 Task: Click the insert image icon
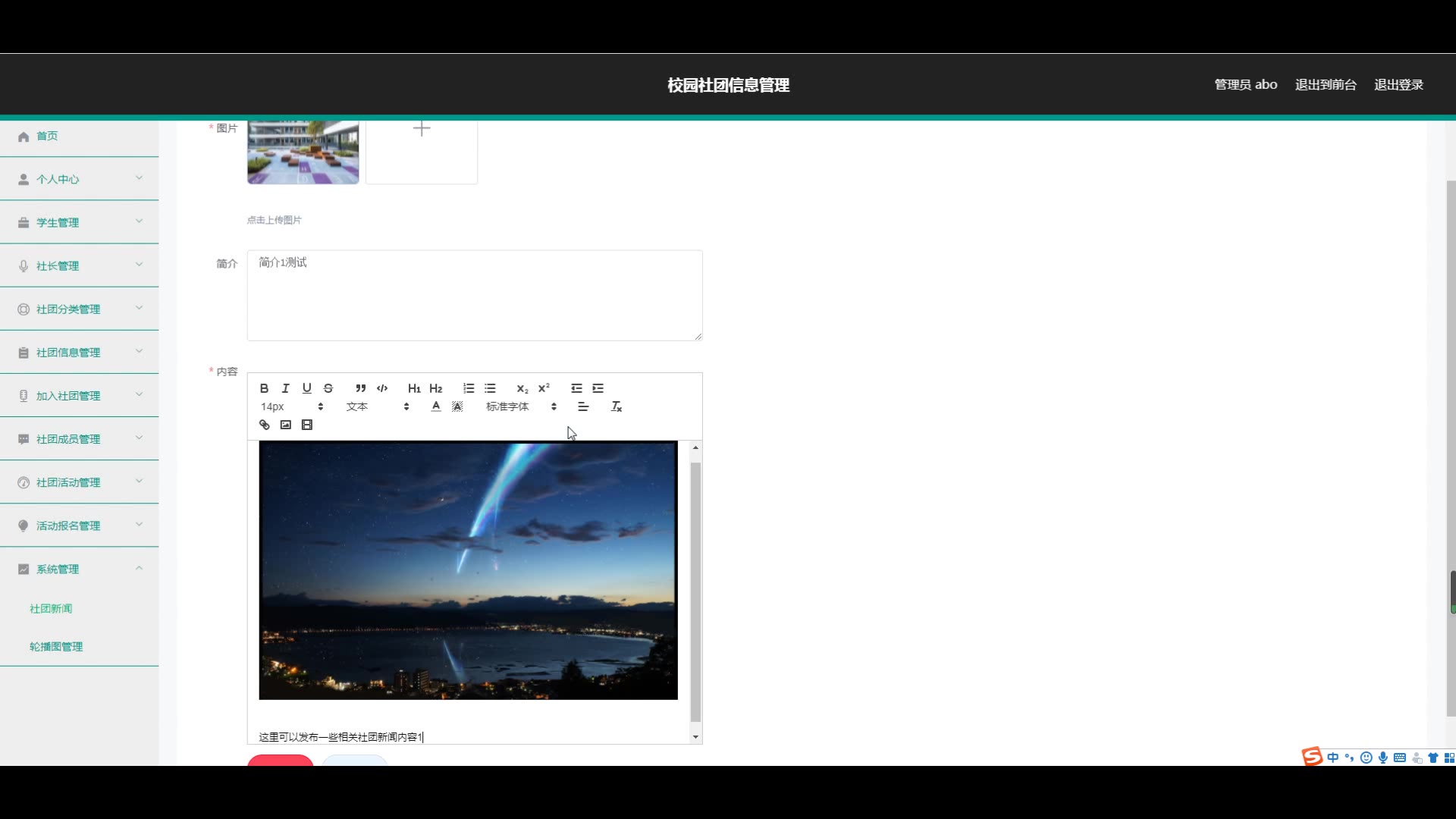coord(285,425)
